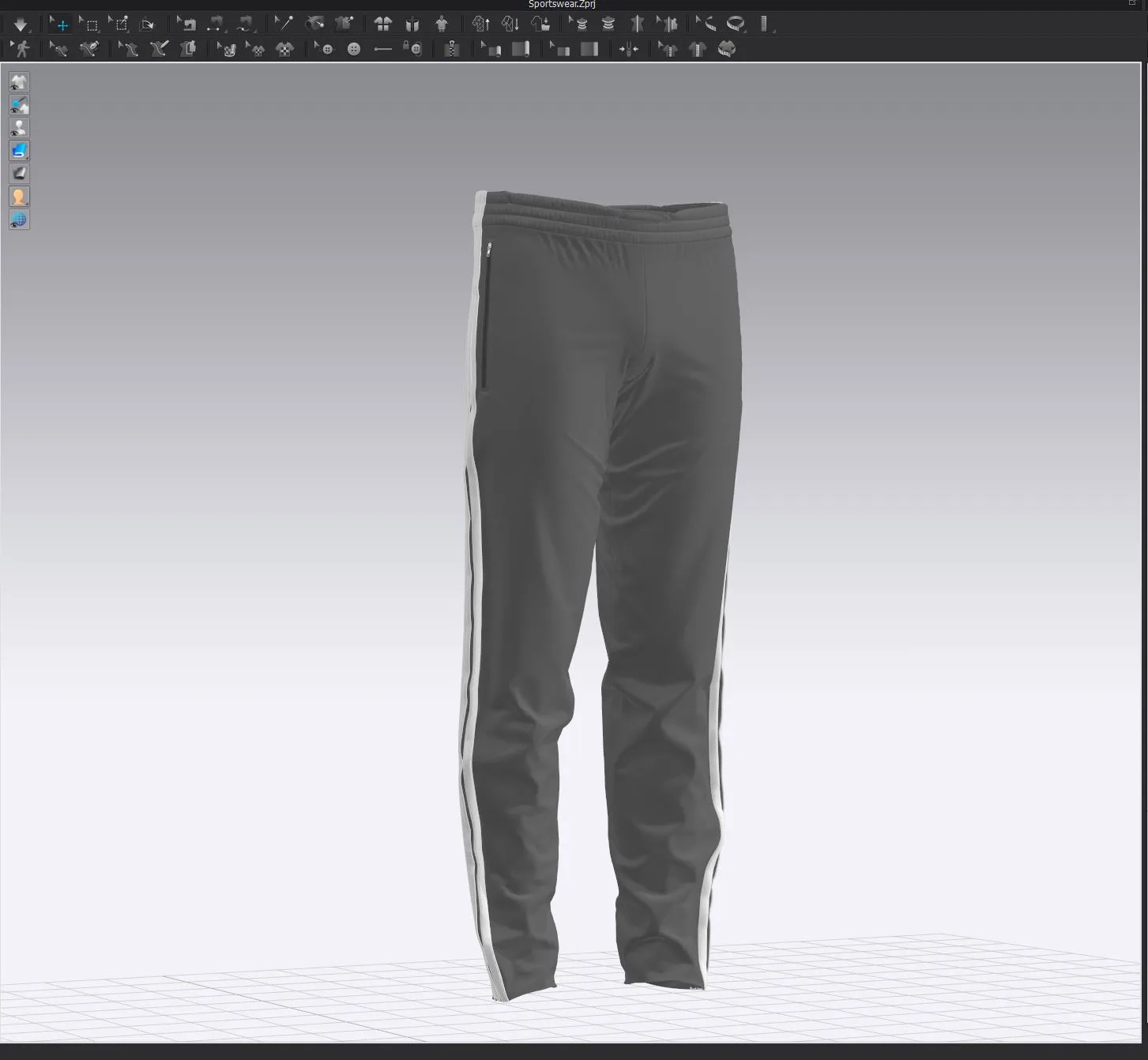The width and height of the screenshot is (1148, 1060).
Task: Open the avatar Motion walking-figure tool
Action: pyautogui.click(x=21, y=49)
